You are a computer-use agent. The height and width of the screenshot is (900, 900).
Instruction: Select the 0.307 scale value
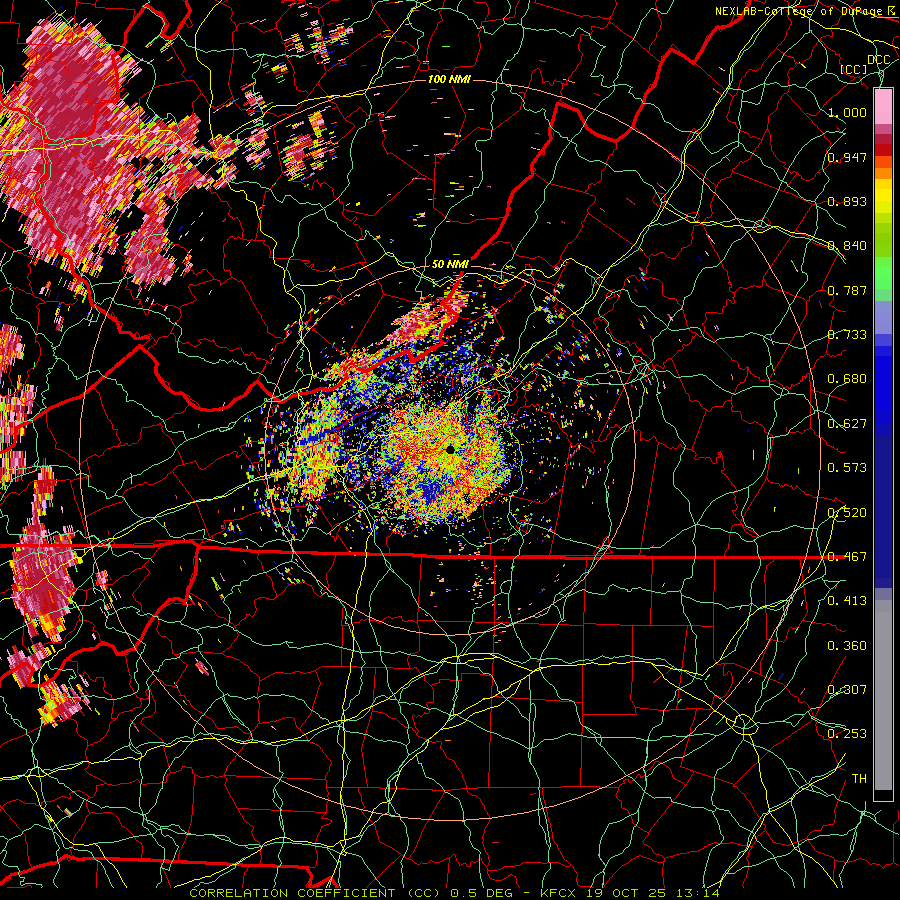pos(847,690)
